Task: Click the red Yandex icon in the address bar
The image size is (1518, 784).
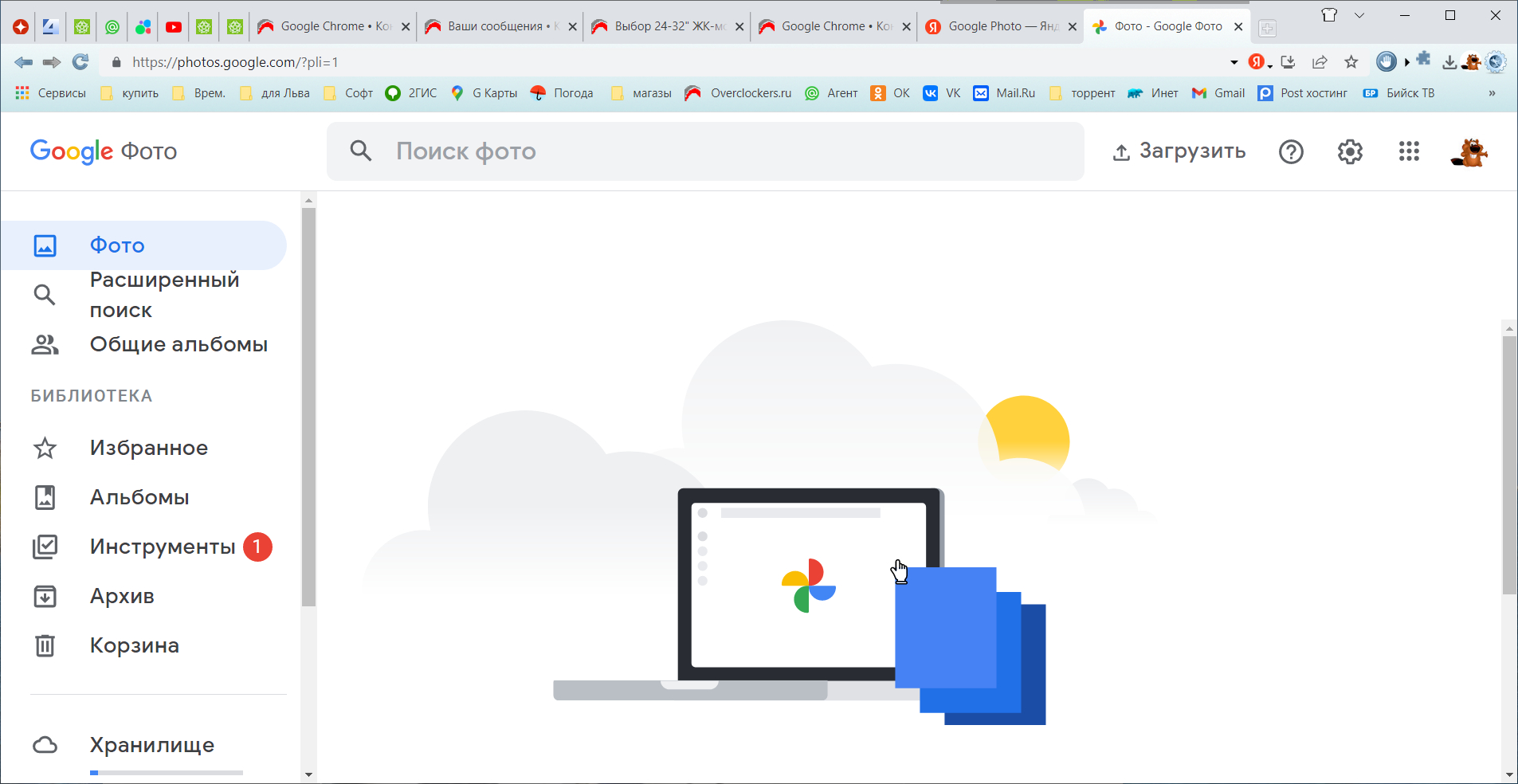Action: [x=1256, y=62]
